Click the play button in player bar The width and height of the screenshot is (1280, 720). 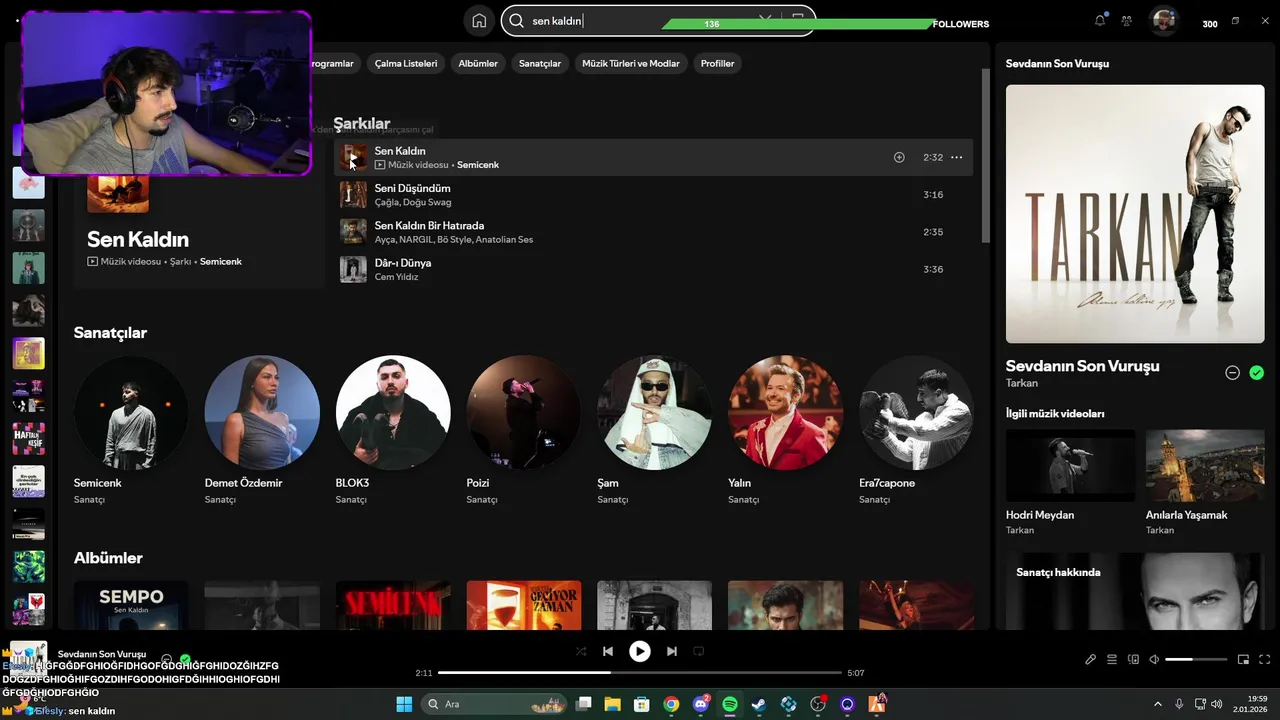640,651
